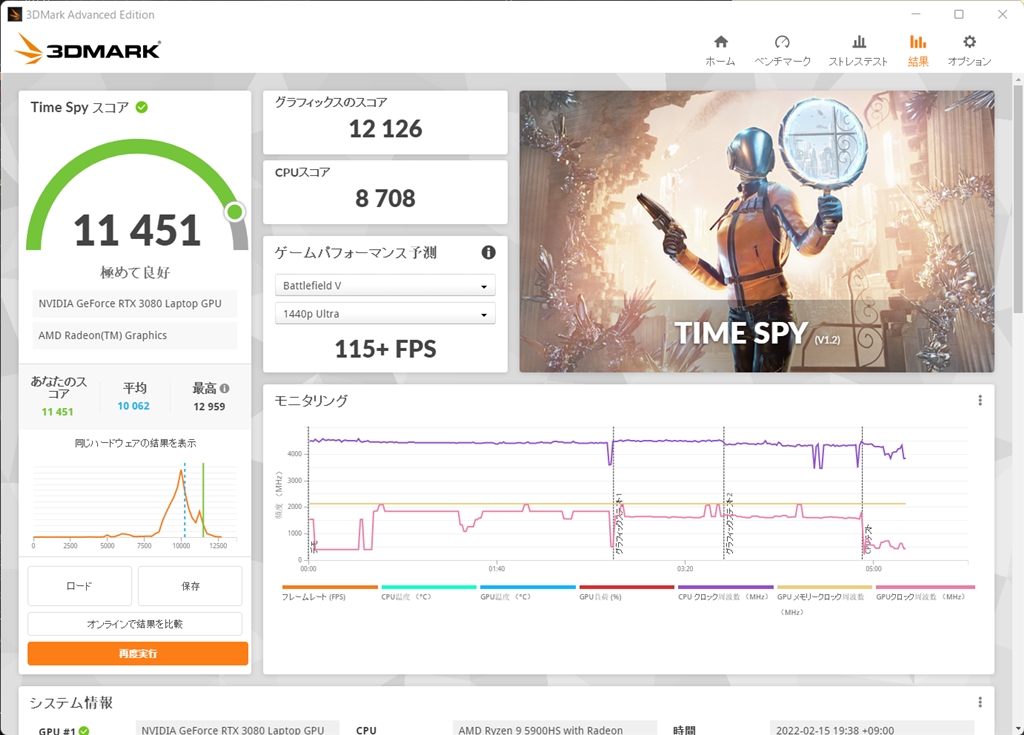Open the ホーム navigation icon

click(x=721, y=47)
